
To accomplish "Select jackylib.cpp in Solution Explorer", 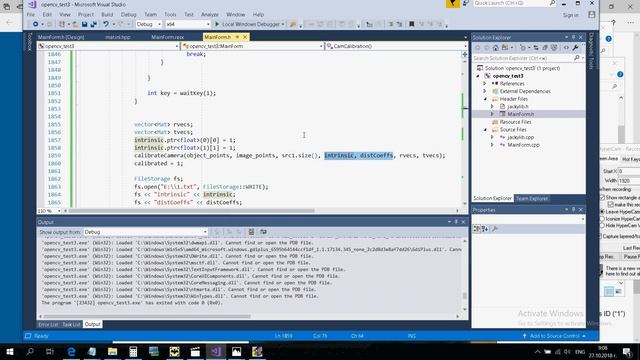I will pyautogui.click(x=520, y=138).
